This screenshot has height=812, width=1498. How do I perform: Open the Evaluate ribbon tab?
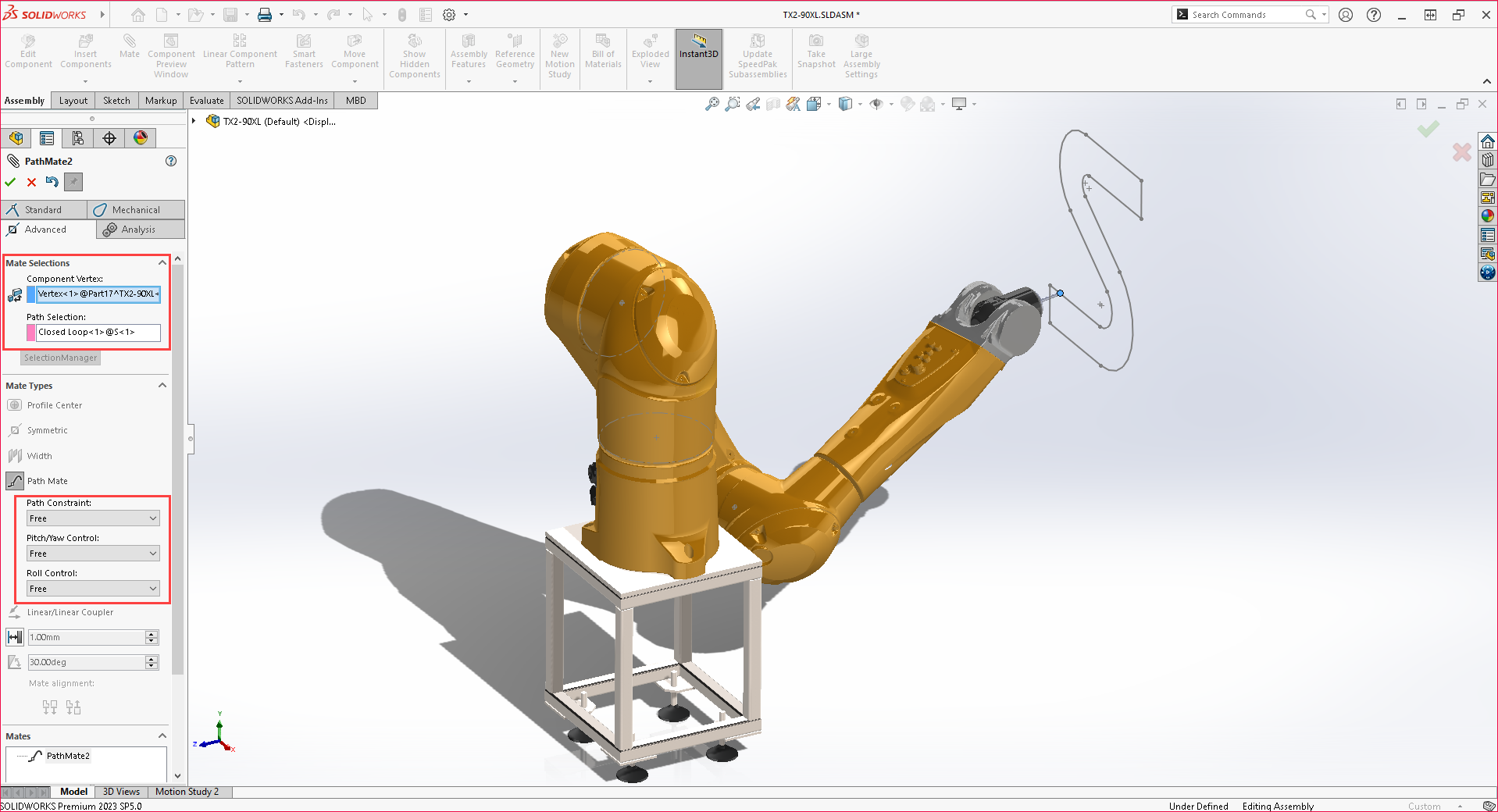click(x=206, y=100)
